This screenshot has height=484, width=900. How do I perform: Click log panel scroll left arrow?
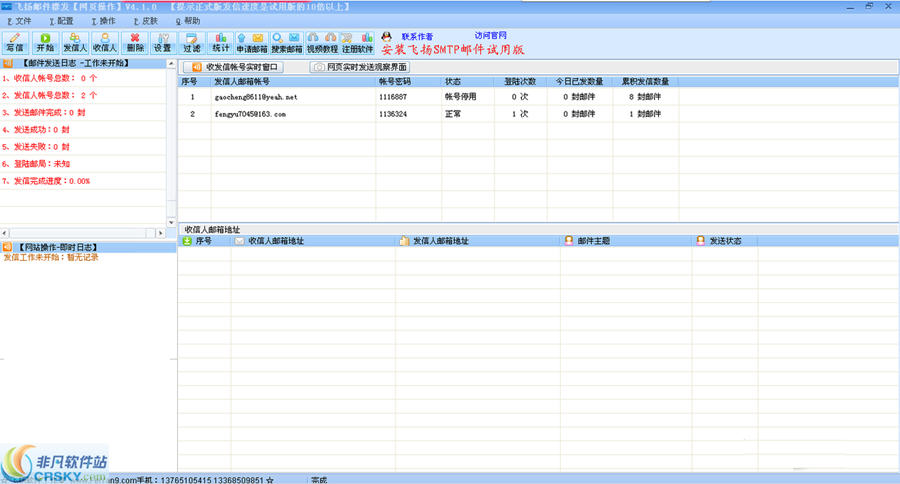coord(5,233)
